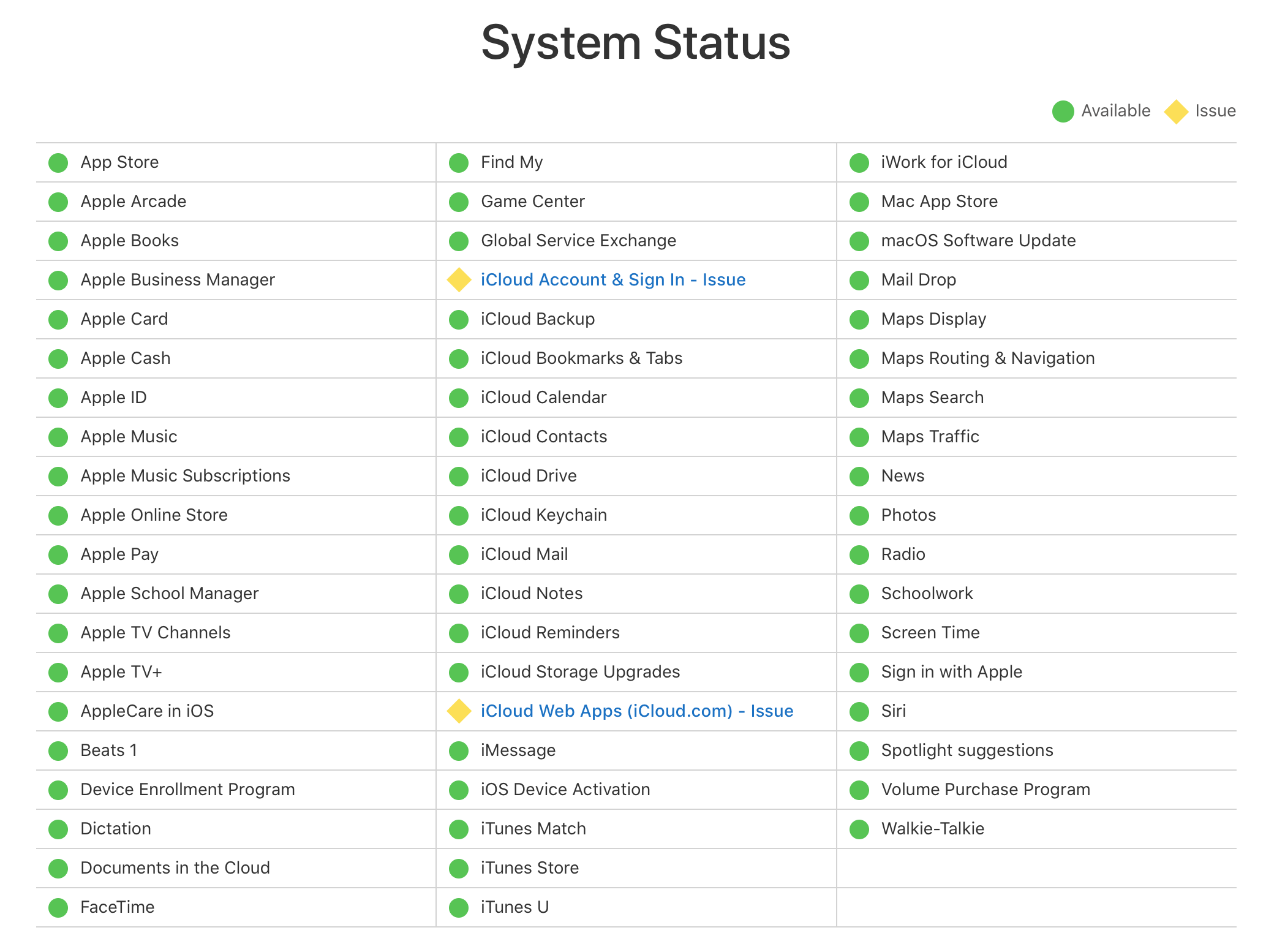Click the green status dot beside iMessage

click(459, 751)
